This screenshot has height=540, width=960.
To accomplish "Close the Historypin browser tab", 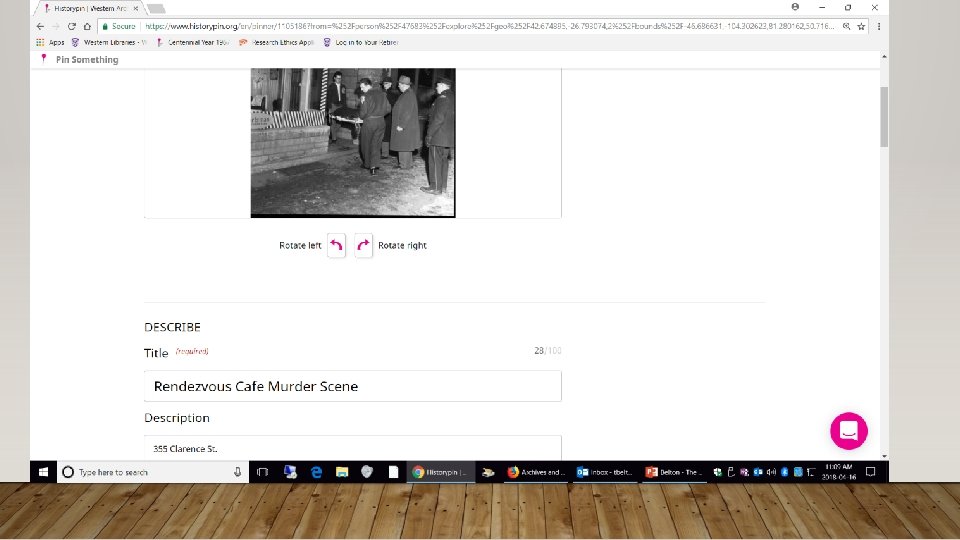I will [136, 9].
